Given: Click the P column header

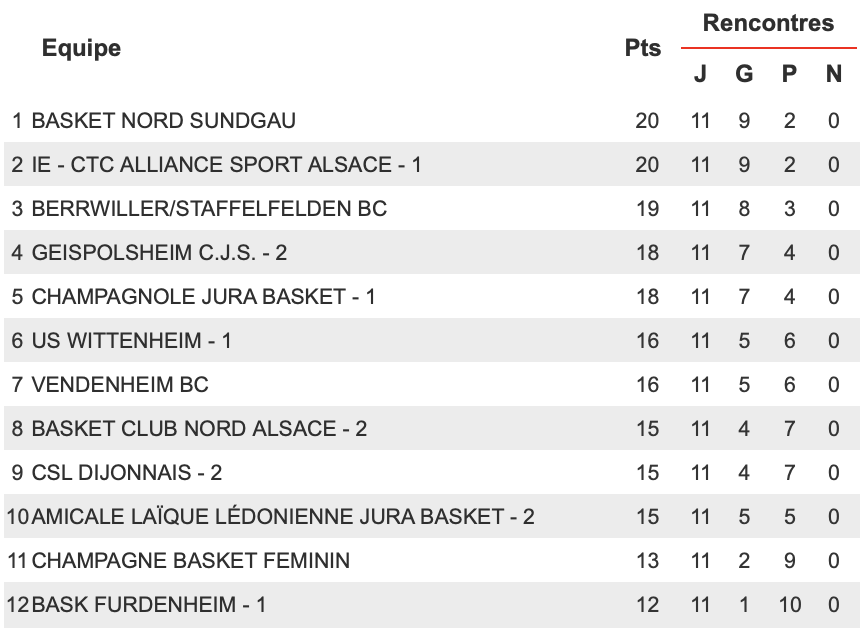Looking at the screenshot, I should [789, 73].
